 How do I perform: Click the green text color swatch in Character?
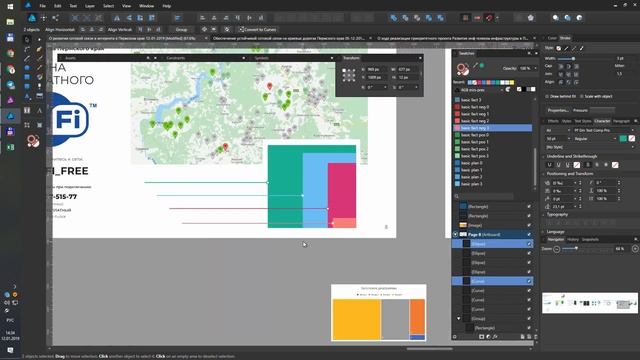(x=623, y=139)
